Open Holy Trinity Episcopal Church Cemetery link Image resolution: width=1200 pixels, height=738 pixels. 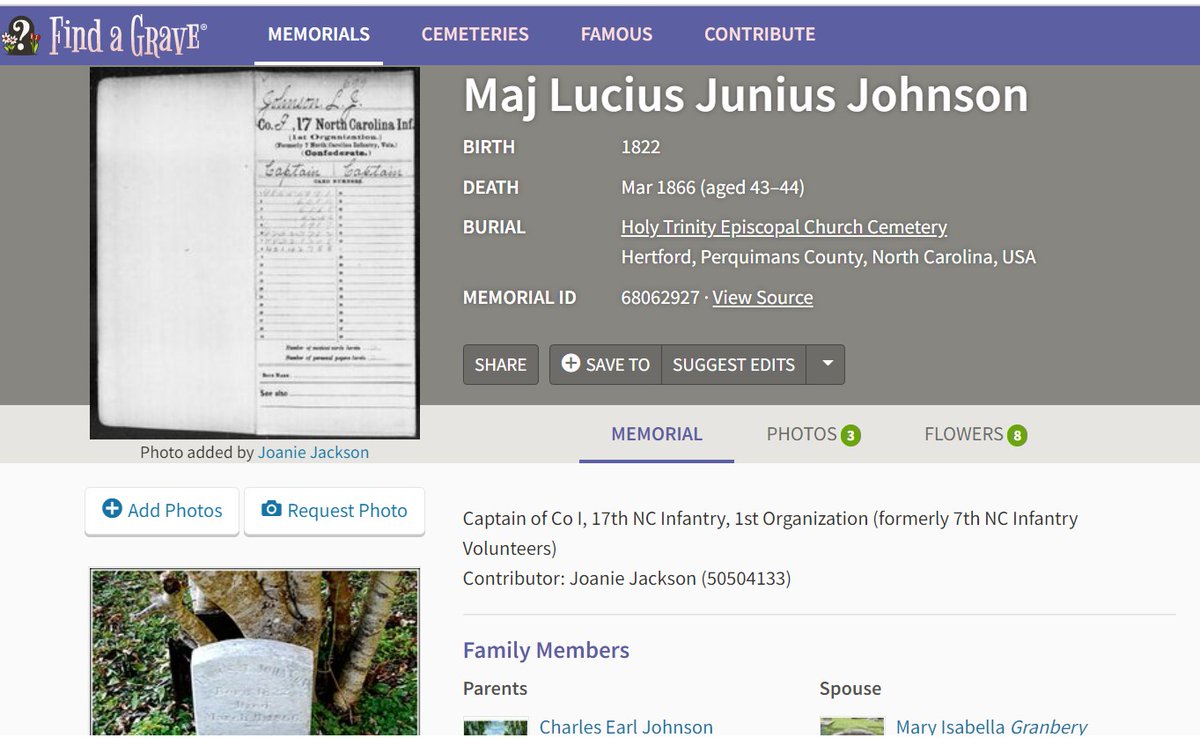(x=784, y=227)
